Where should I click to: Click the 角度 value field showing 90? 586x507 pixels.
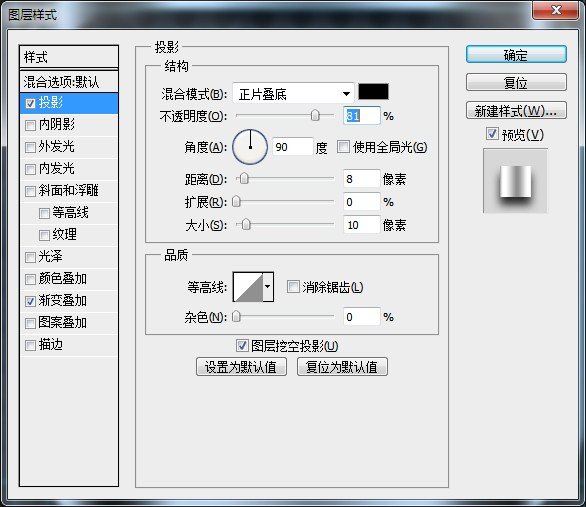click(293, 147)
